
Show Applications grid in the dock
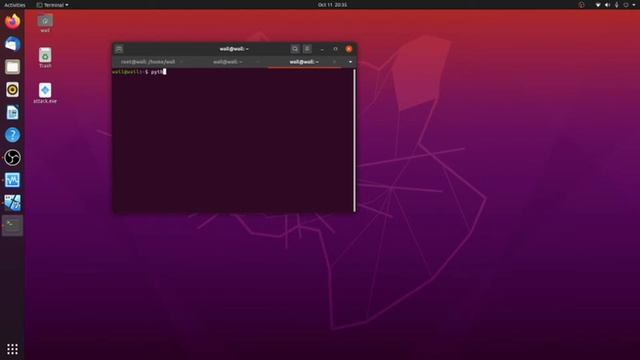(12, 349)
